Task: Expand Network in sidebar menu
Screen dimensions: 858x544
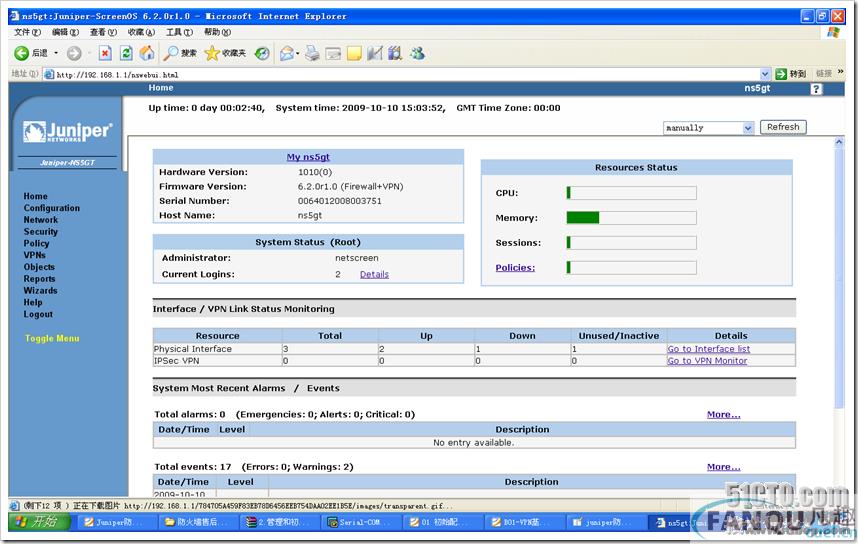Action: tap(40, 219)
